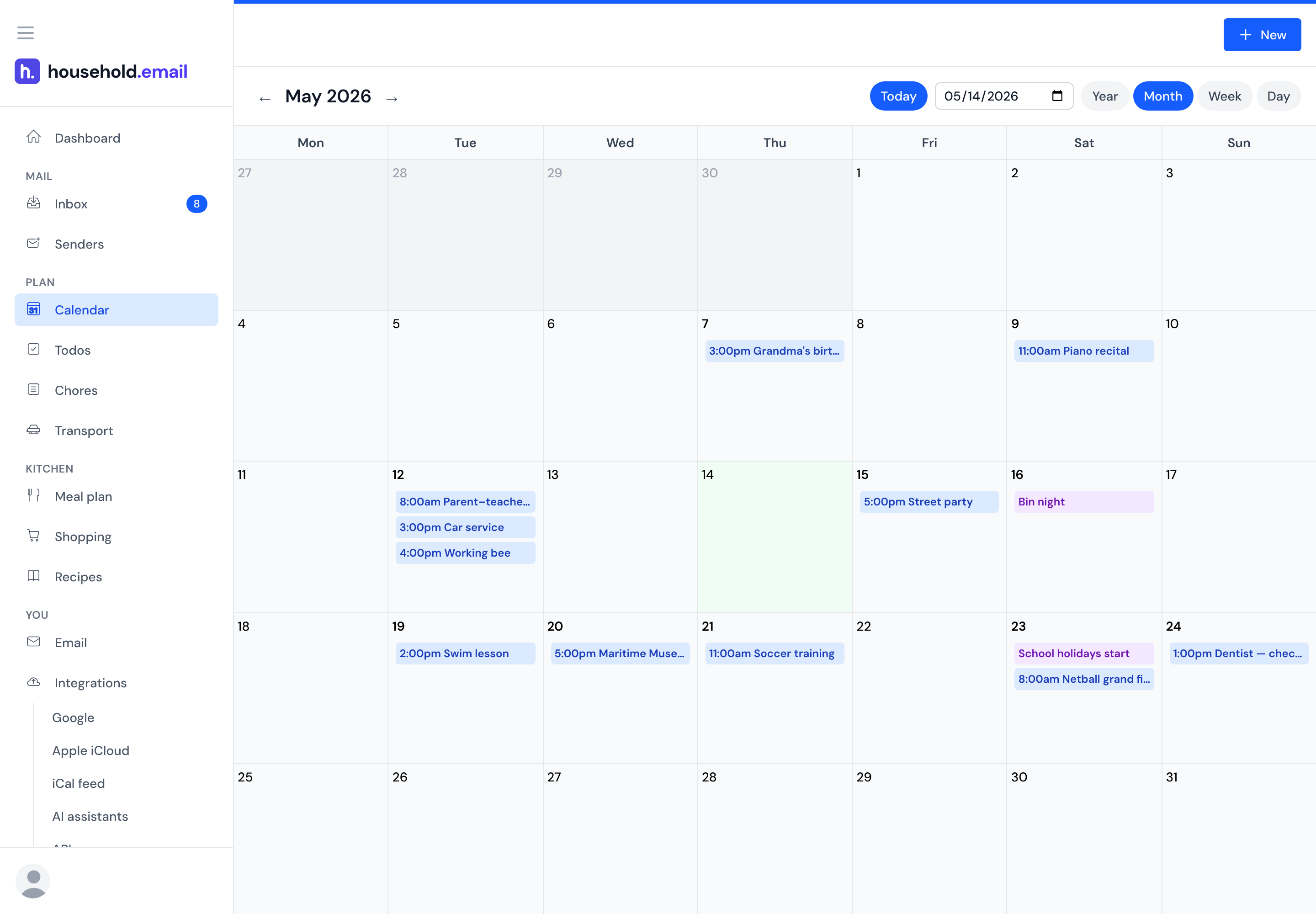This screenshot has height=914, width=1316.
Task: Open the Bin night event
Action: pos(1083,502)
